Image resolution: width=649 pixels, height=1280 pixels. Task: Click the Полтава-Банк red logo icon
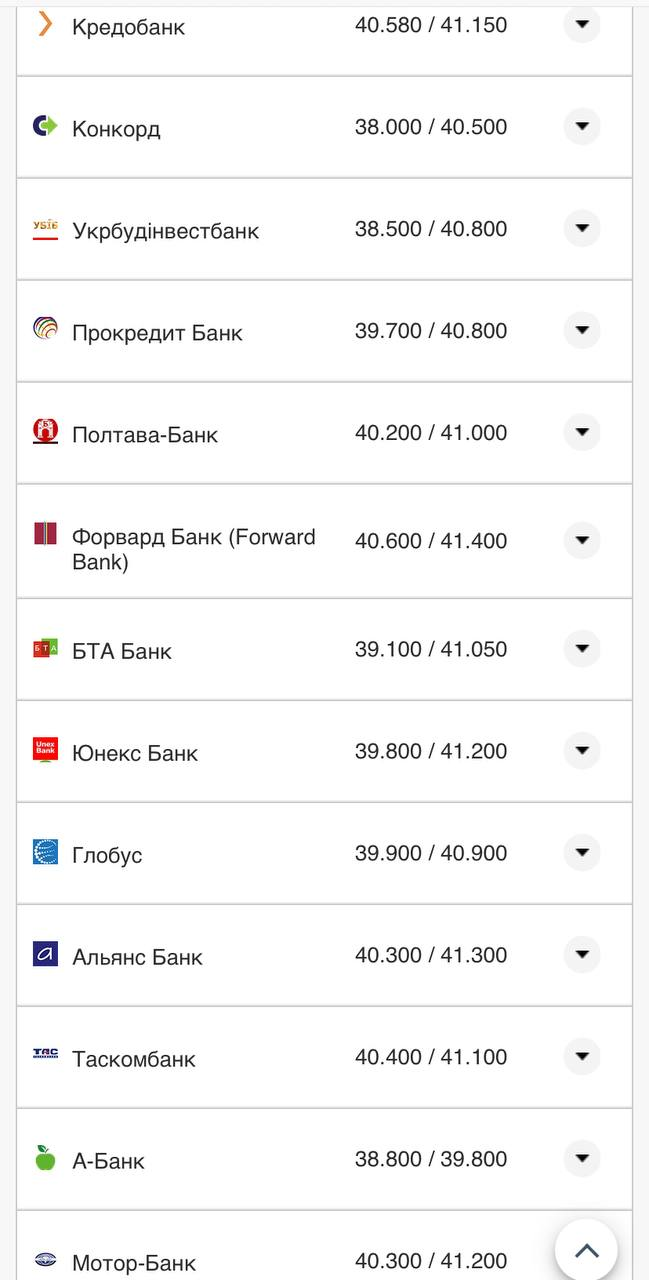[45, 431]
